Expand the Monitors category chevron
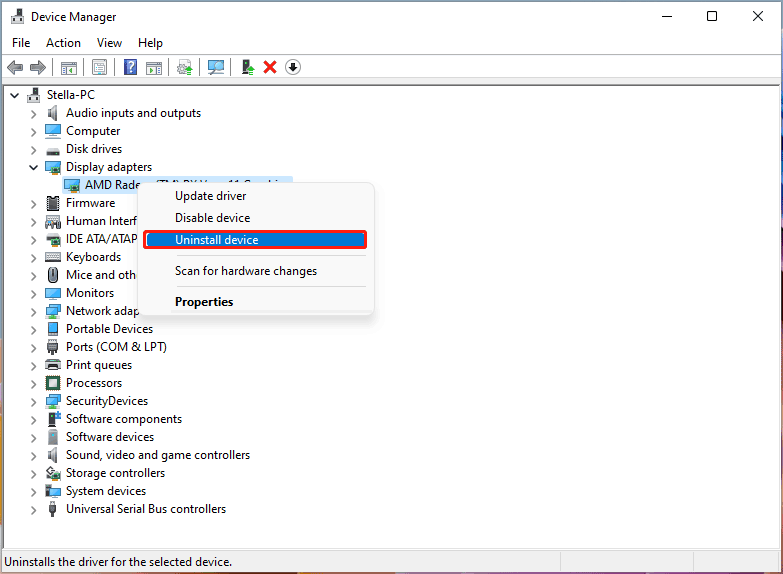Screen dimensions: 783x574 point(33,294)
